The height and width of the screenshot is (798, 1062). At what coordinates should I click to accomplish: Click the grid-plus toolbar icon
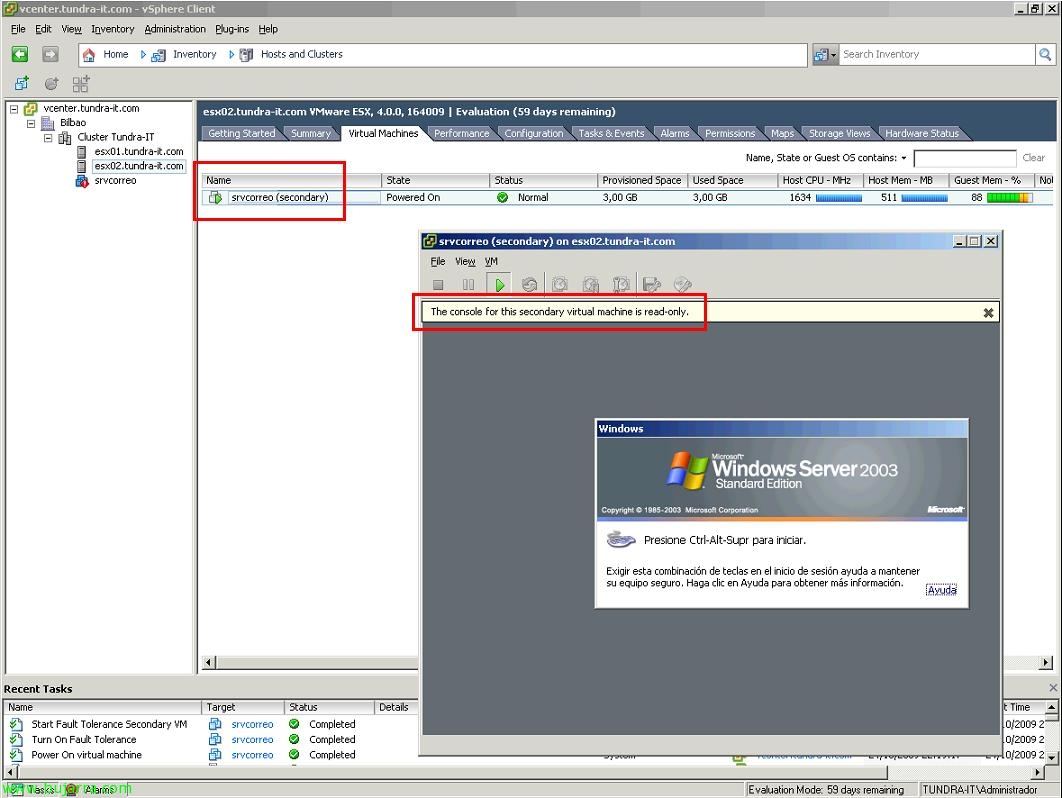tap(81, 84)
